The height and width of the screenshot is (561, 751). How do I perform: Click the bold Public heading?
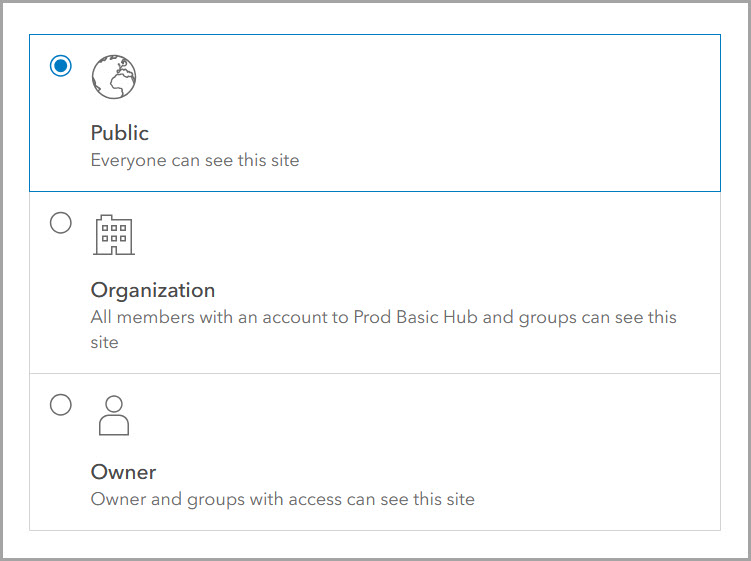tap(120, 133)
